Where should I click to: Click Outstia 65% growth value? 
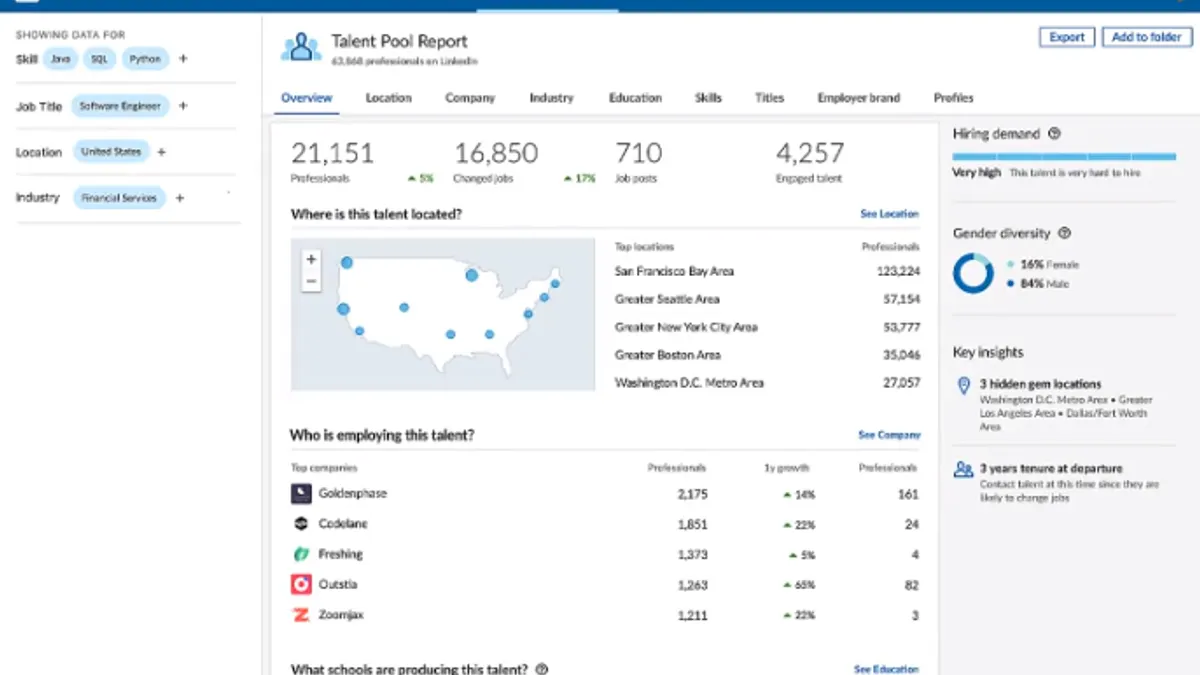click(x=800, y=585)
